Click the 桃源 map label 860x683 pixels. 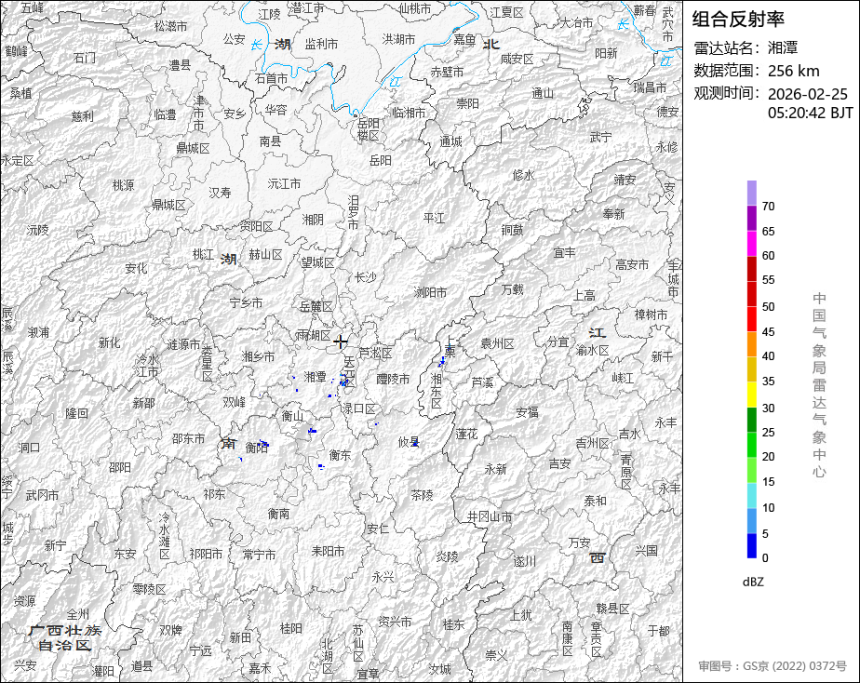point(123,185)
